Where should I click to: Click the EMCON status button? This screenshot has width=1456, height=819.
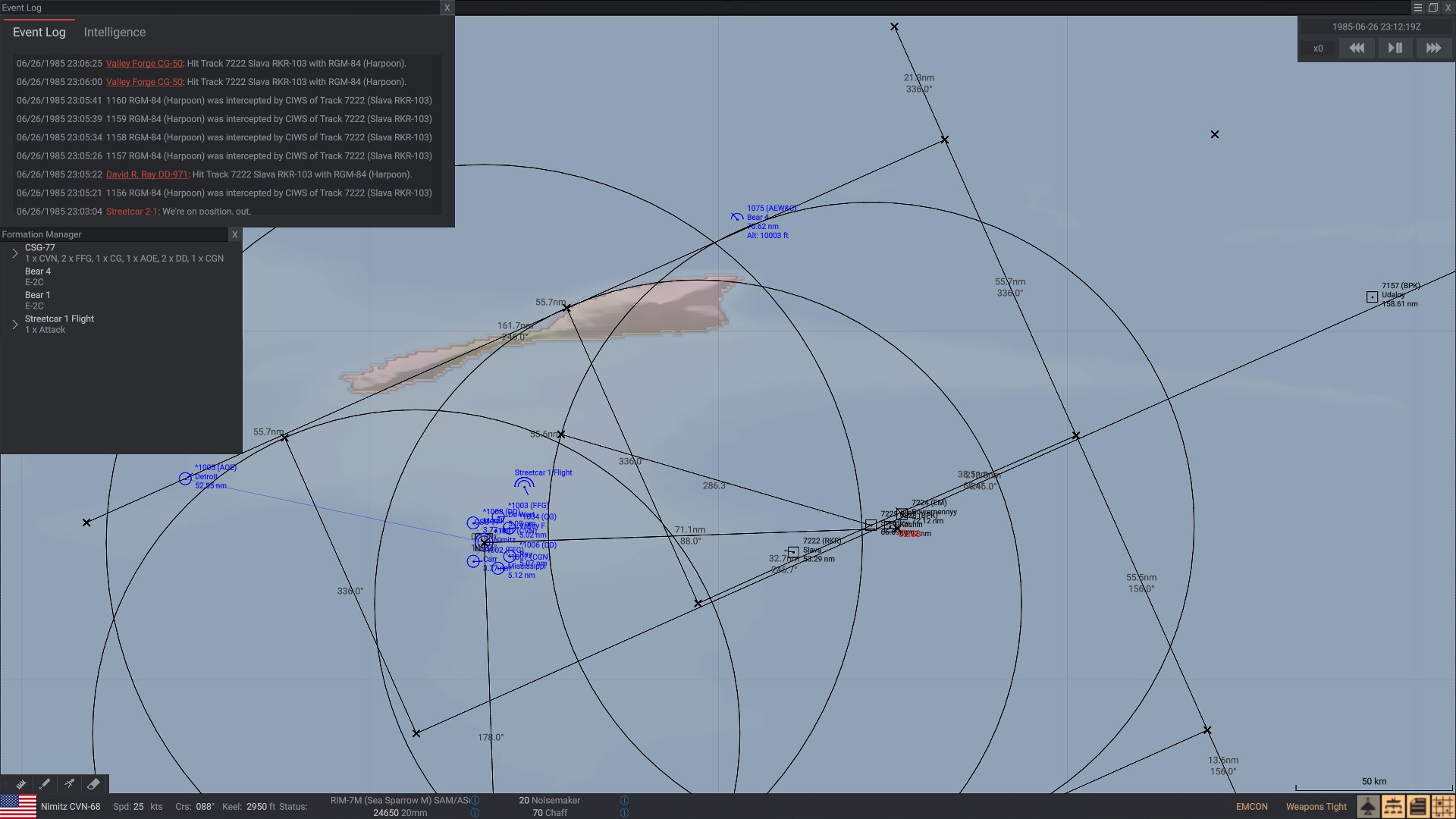coord(1251,807)
